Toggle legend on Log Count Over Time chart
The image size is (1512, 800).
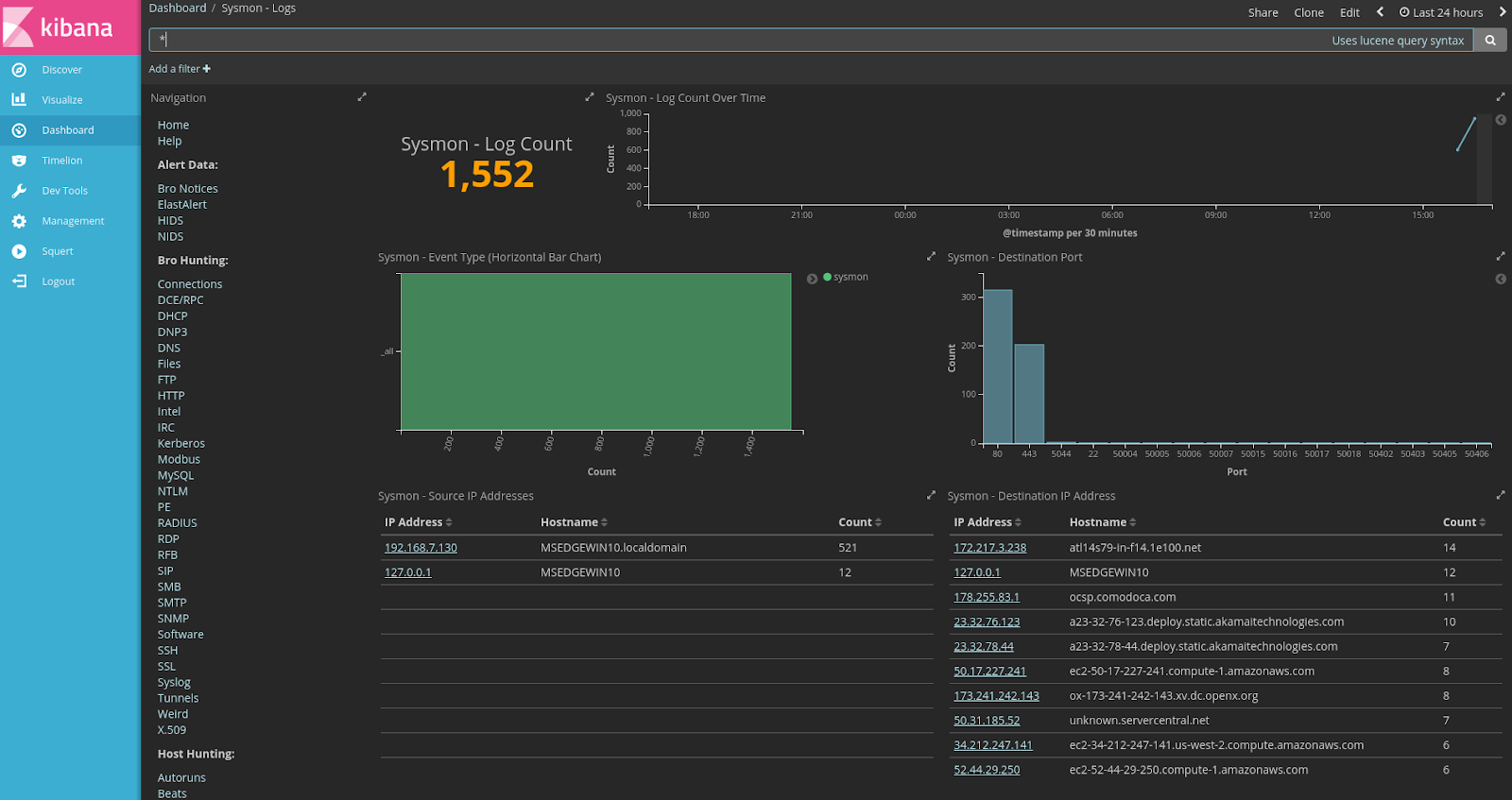coord(1501,120)
